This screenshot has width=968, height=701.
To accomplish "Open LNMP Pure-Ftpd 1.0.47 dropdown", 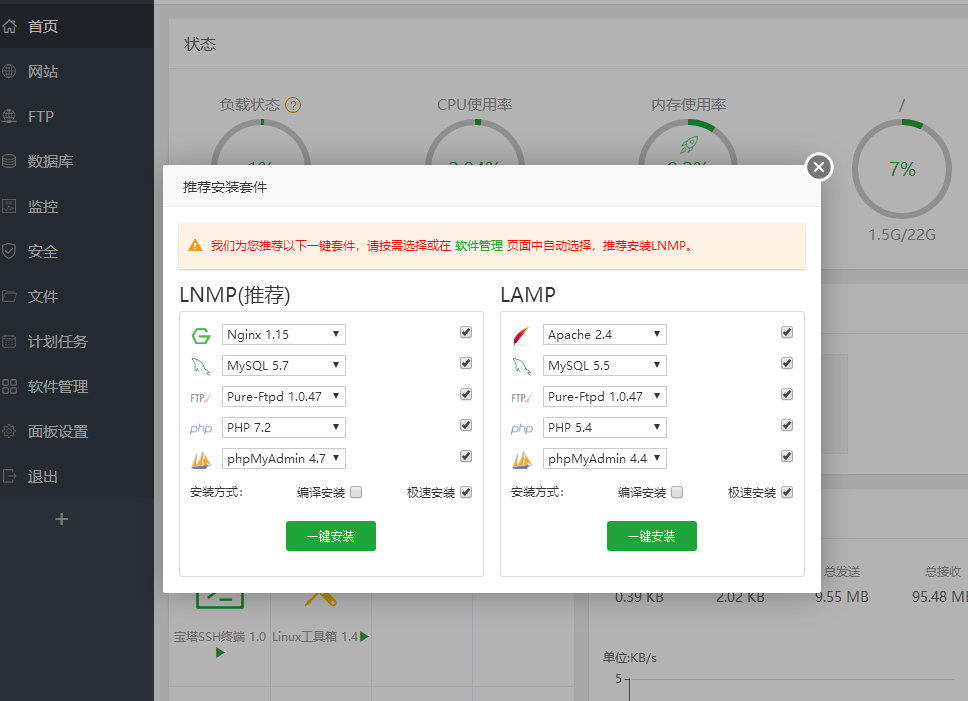I will 283,396.
